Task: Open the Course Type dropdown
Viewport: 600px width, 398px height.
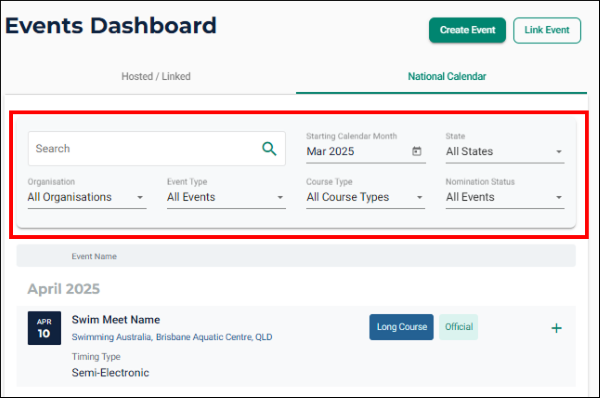Action: point(365,197)
